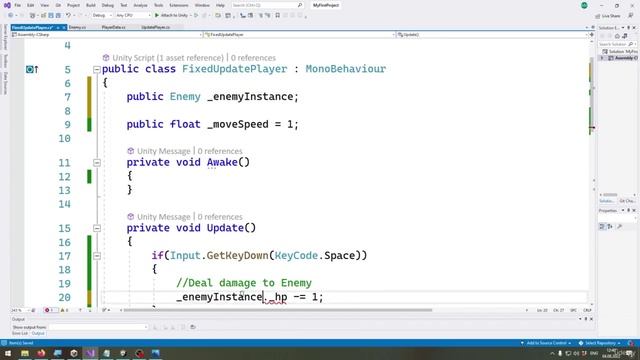This screenshot has height=360, width=640.
Task: Click the Properties categorized view icon
Action: 602,227
